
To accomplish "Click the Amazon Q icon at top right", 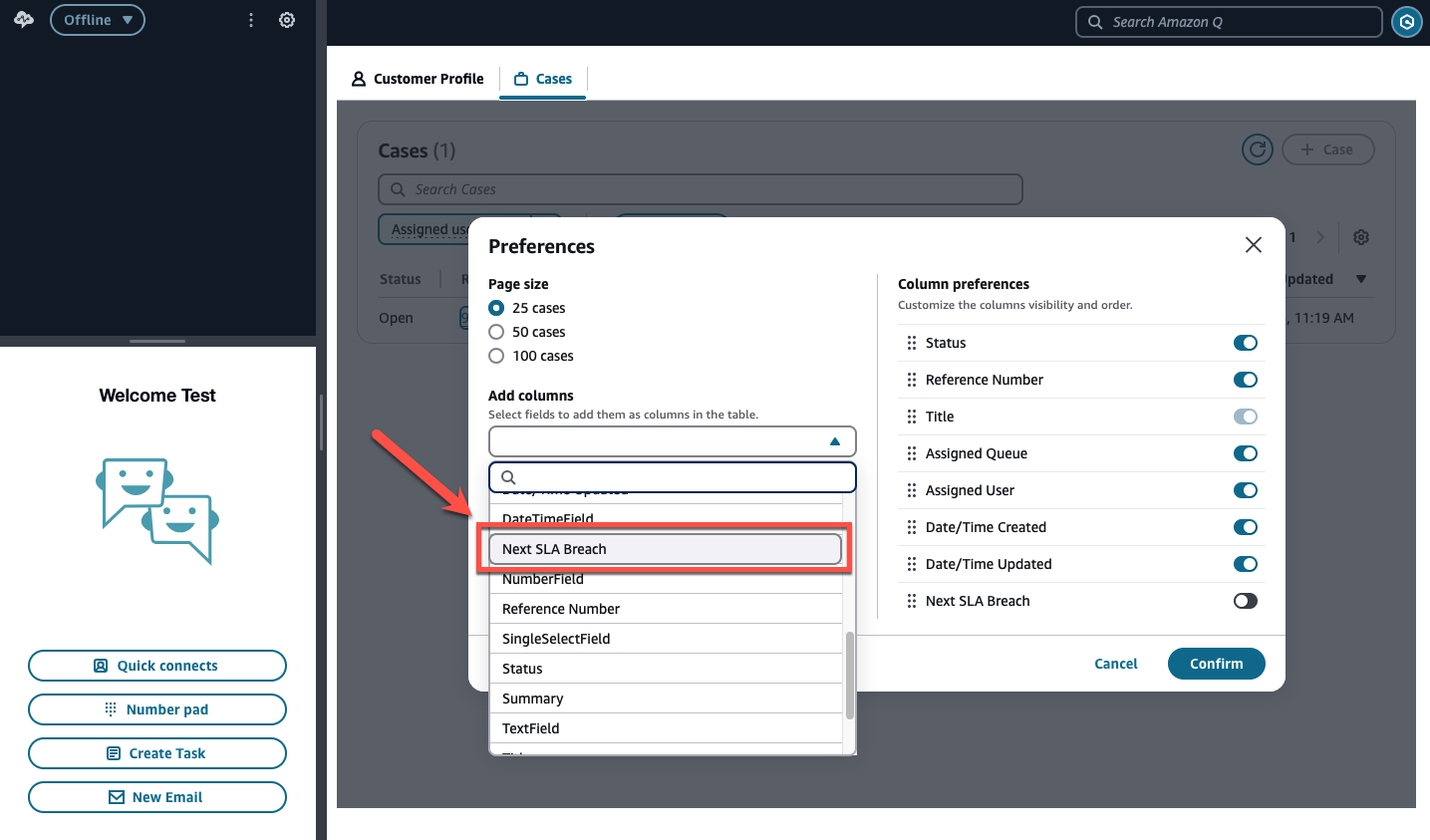I will tap(1406, 22).
